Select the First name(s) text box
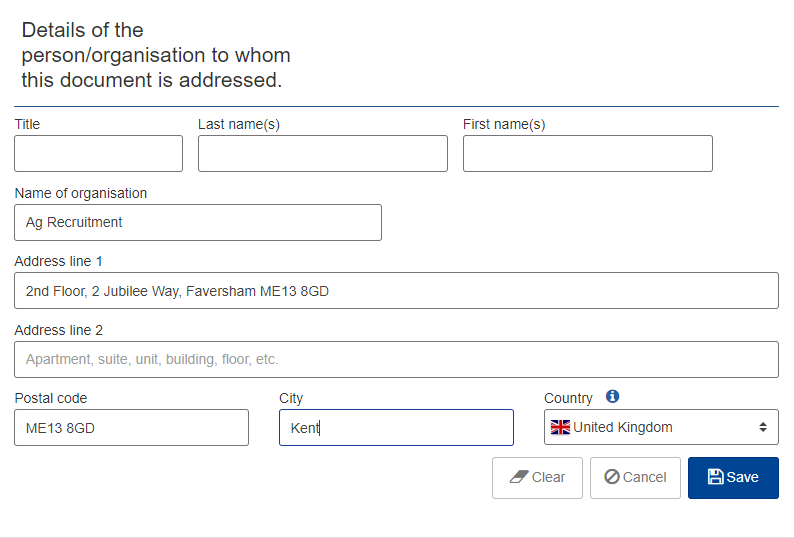This screenshot has height=538, width=794. [x=587, y=154]
